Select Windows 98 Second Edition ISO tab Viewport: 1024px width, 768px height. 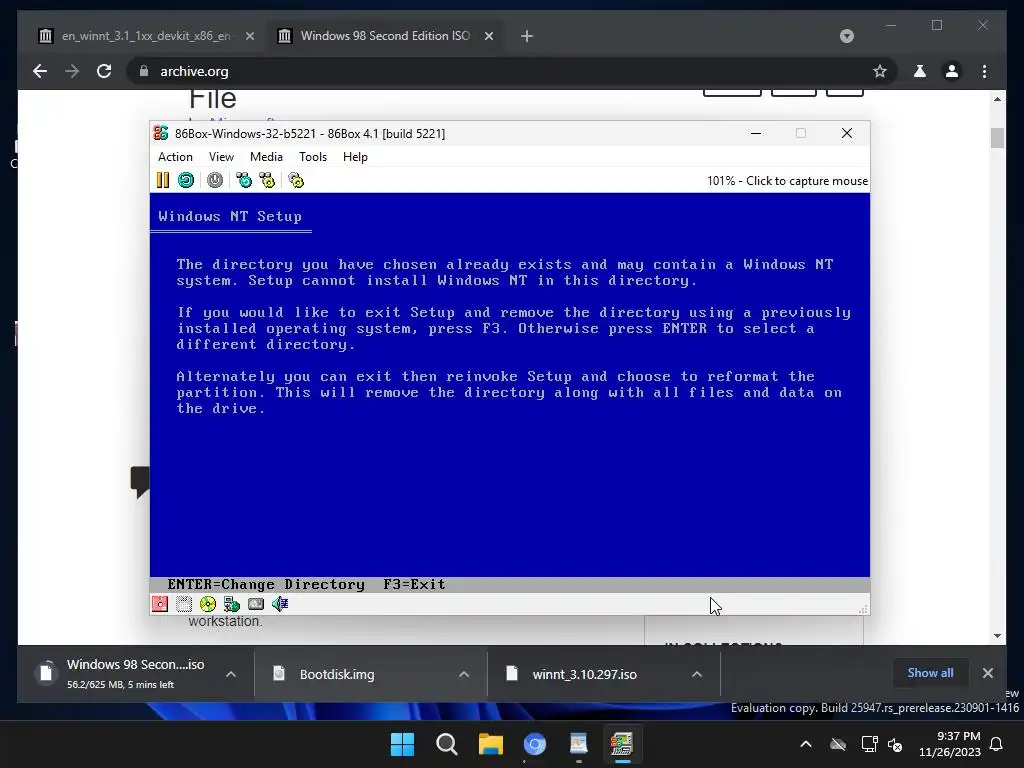[x=385, y=36]
